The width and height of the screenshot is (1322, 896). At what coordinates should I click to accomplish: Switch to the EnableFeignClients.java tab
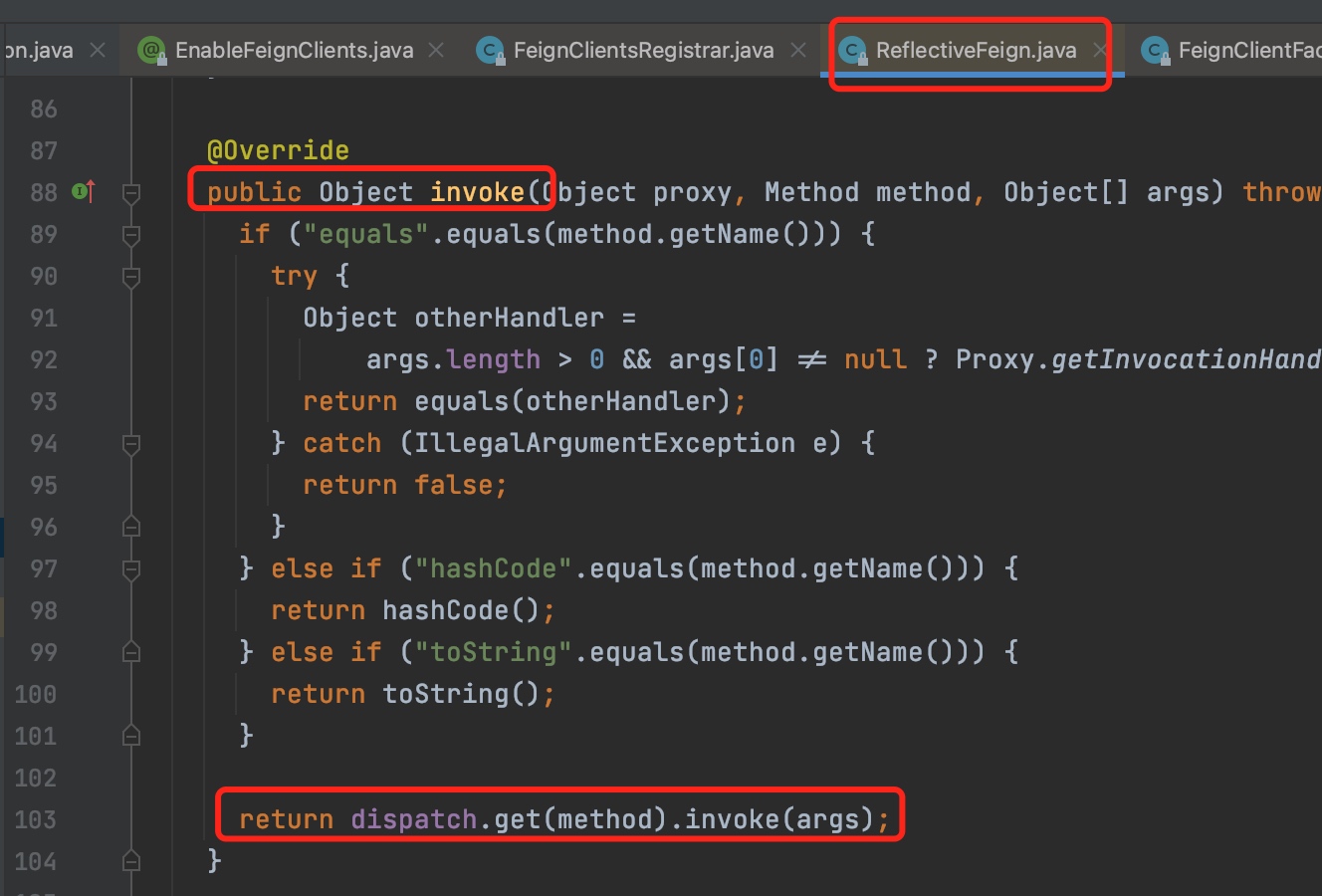point(293,50)
